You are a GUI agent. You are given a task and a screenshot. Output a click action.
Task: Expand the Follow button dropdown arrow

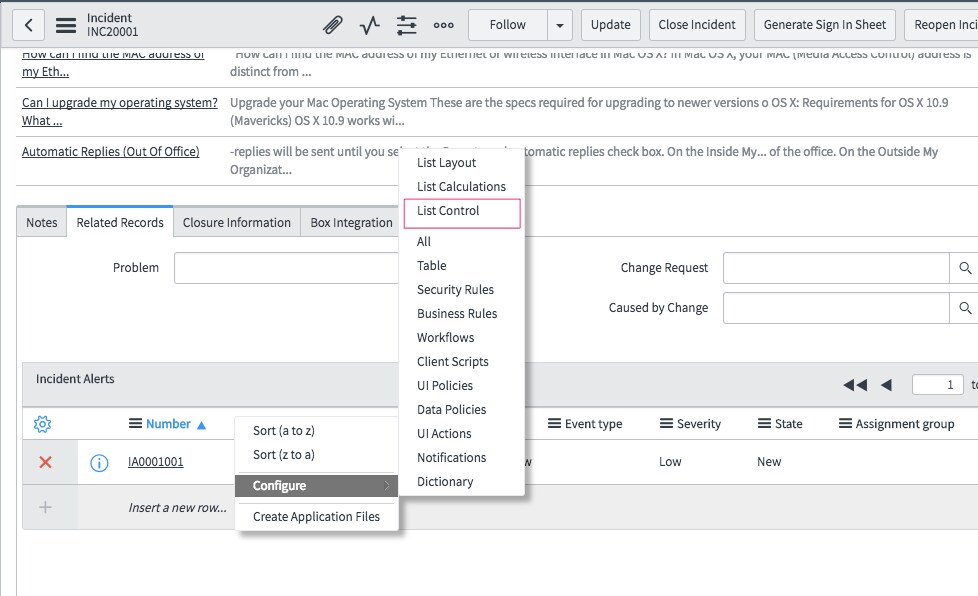point(560,25)
